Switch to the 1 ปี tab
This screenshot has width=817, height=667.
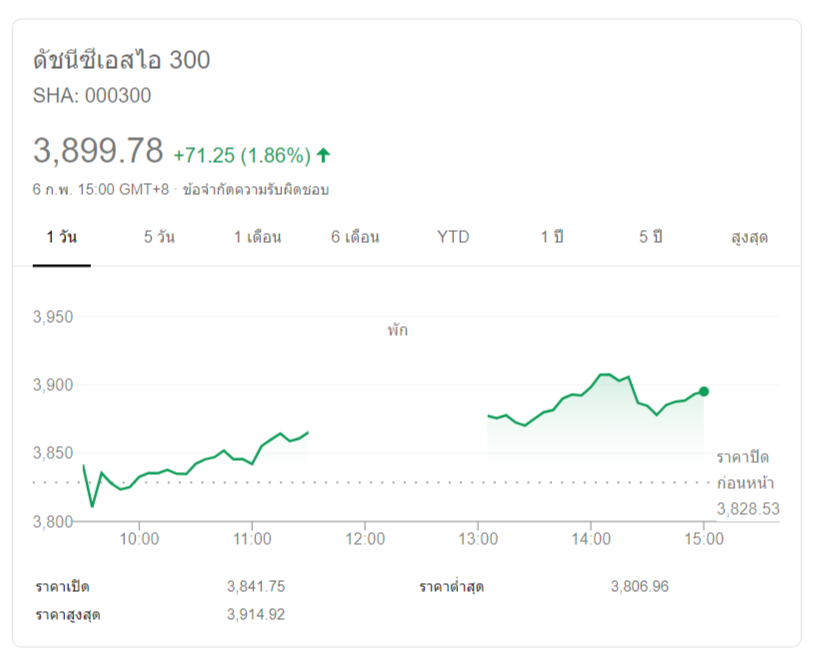(x=552, y=237)
